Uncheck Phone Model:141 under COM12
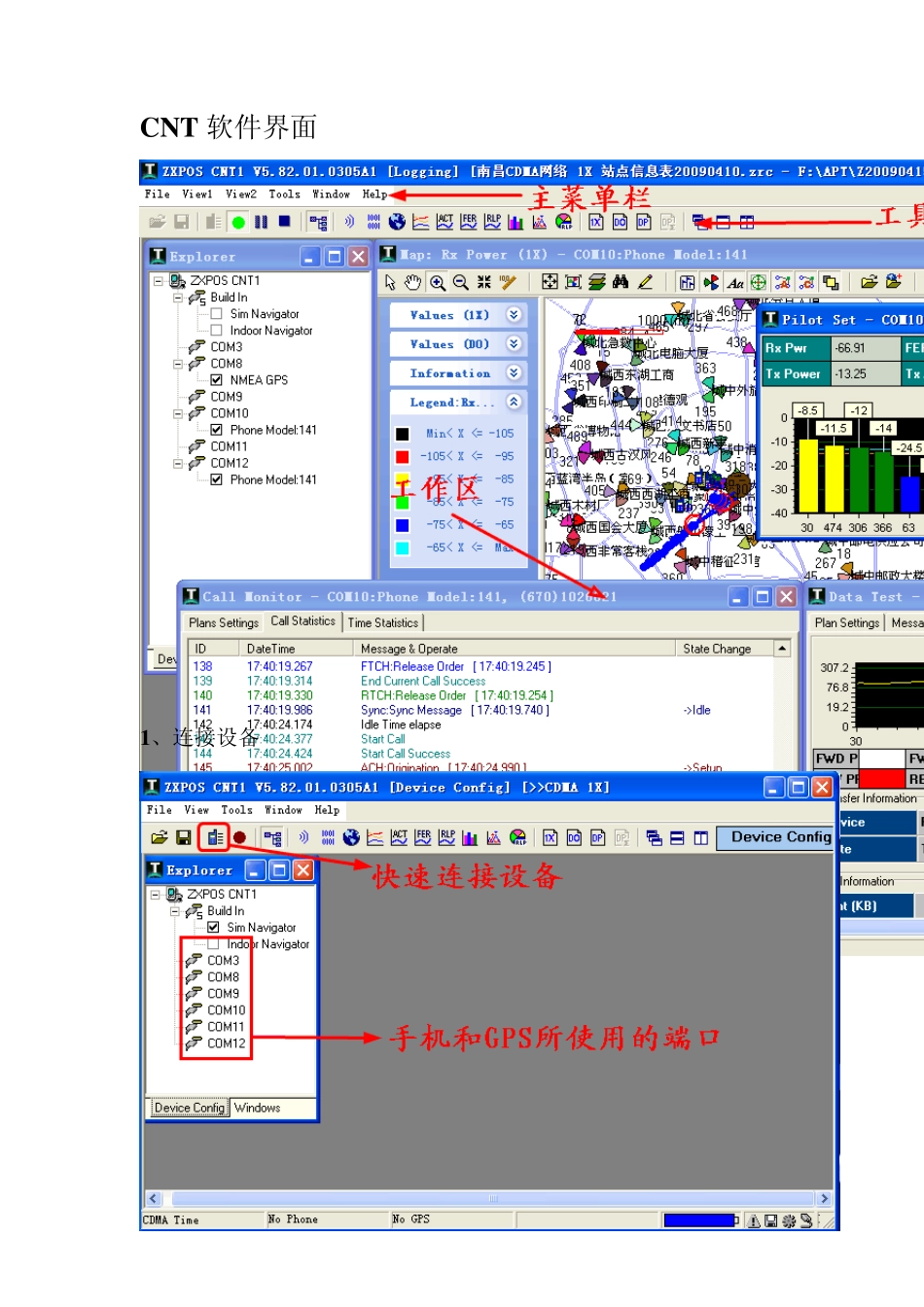924x1307 pixels. pos(216,479)
